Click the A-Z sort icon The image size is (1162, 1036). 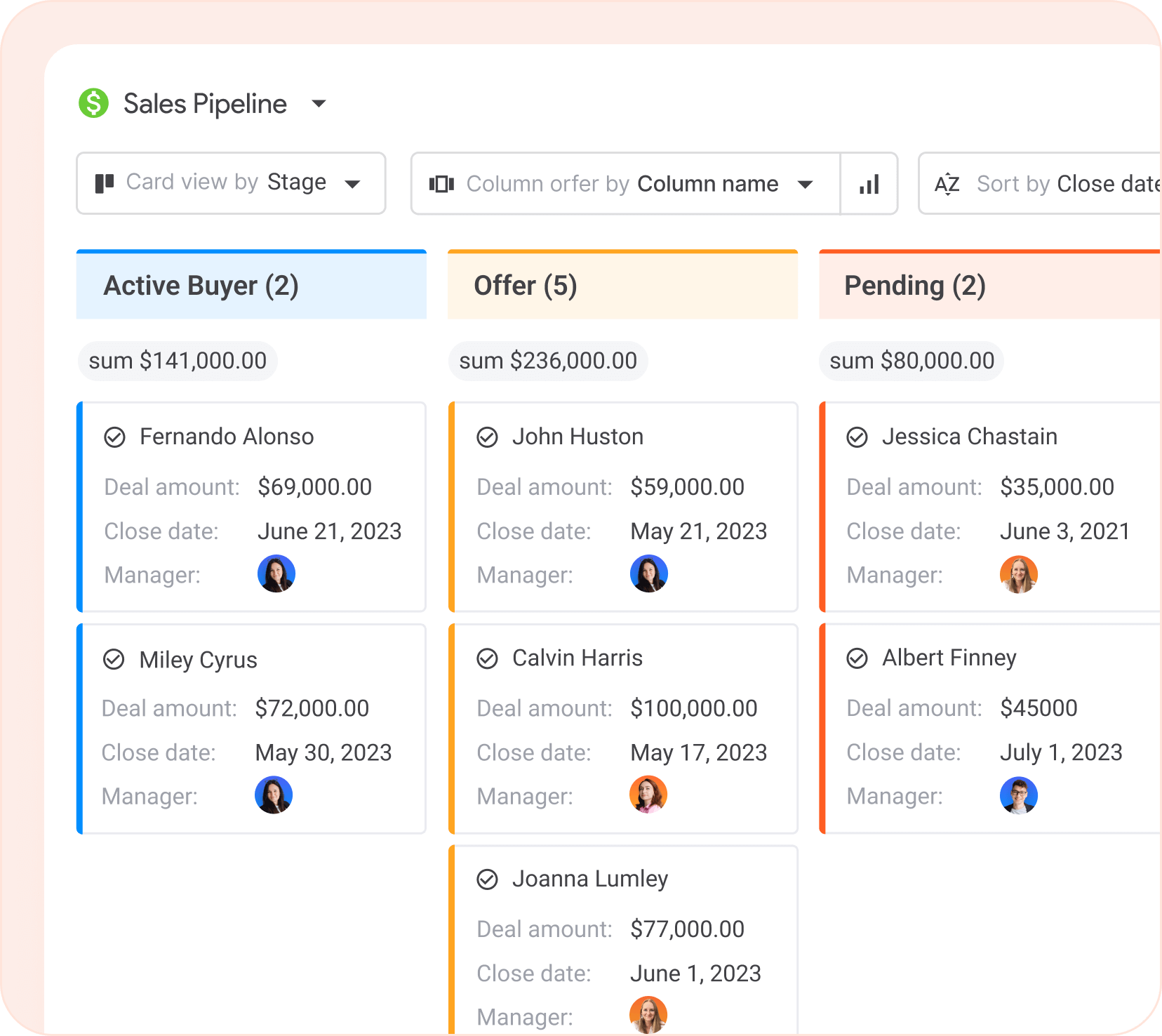coord(947,183)
